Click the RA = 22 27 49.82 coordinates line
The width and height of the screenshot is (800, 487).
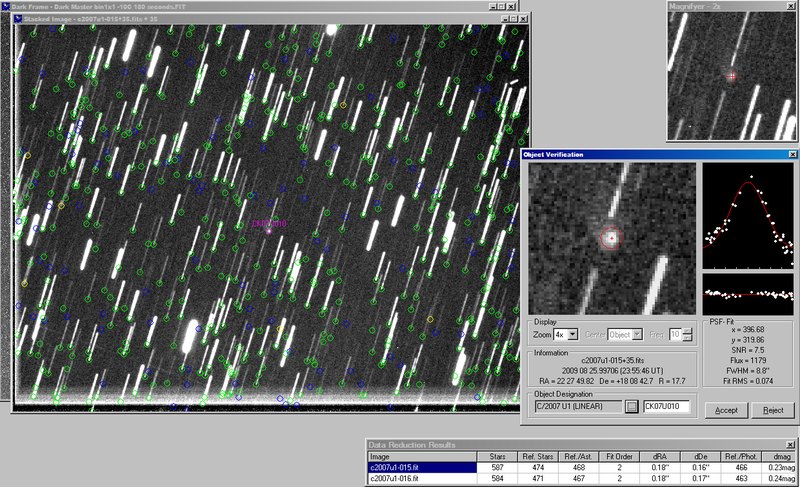pos(613,381)
